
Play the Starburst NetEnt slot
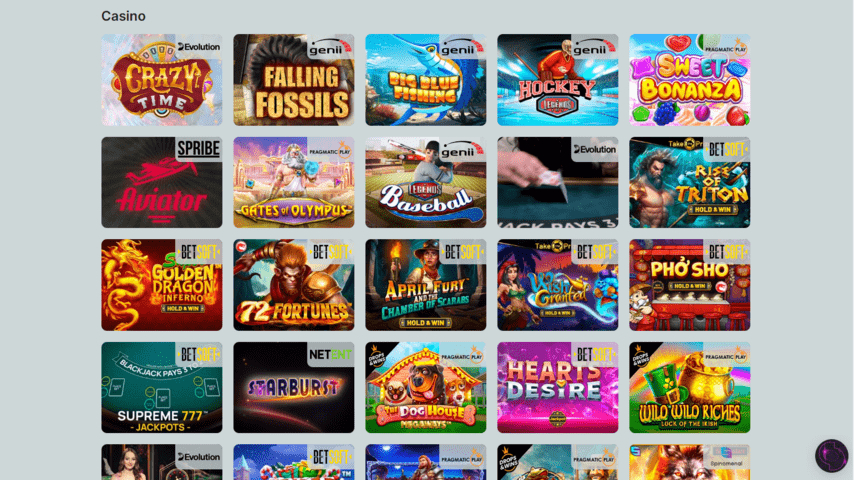coord(294,387)
